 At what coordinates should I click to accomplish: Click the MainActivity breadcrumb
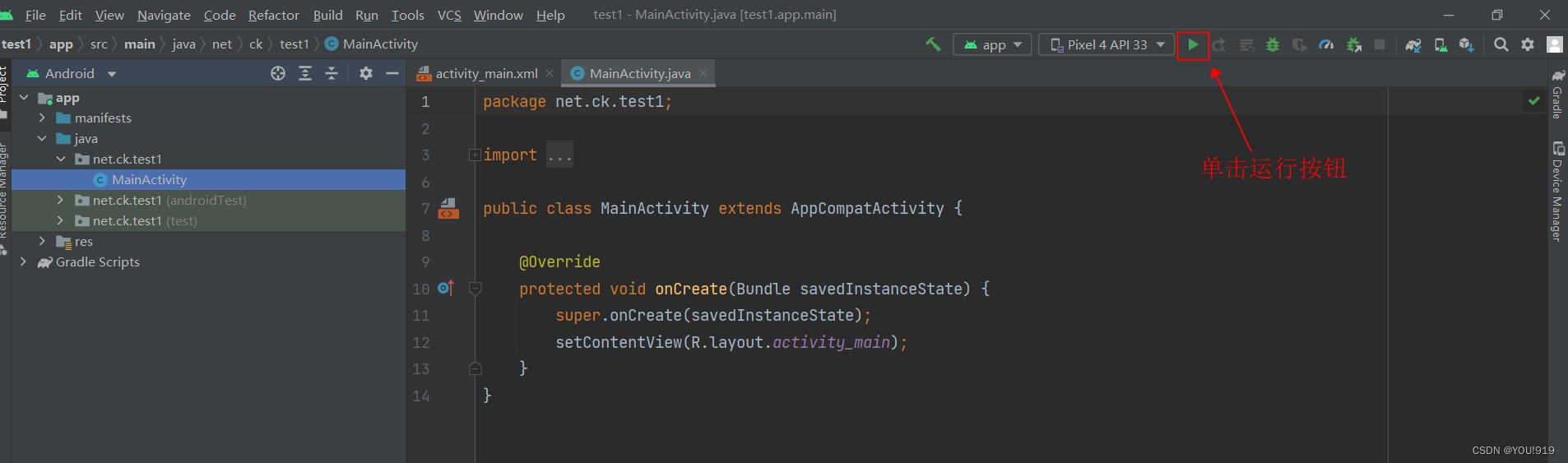(x=371, y=44)
